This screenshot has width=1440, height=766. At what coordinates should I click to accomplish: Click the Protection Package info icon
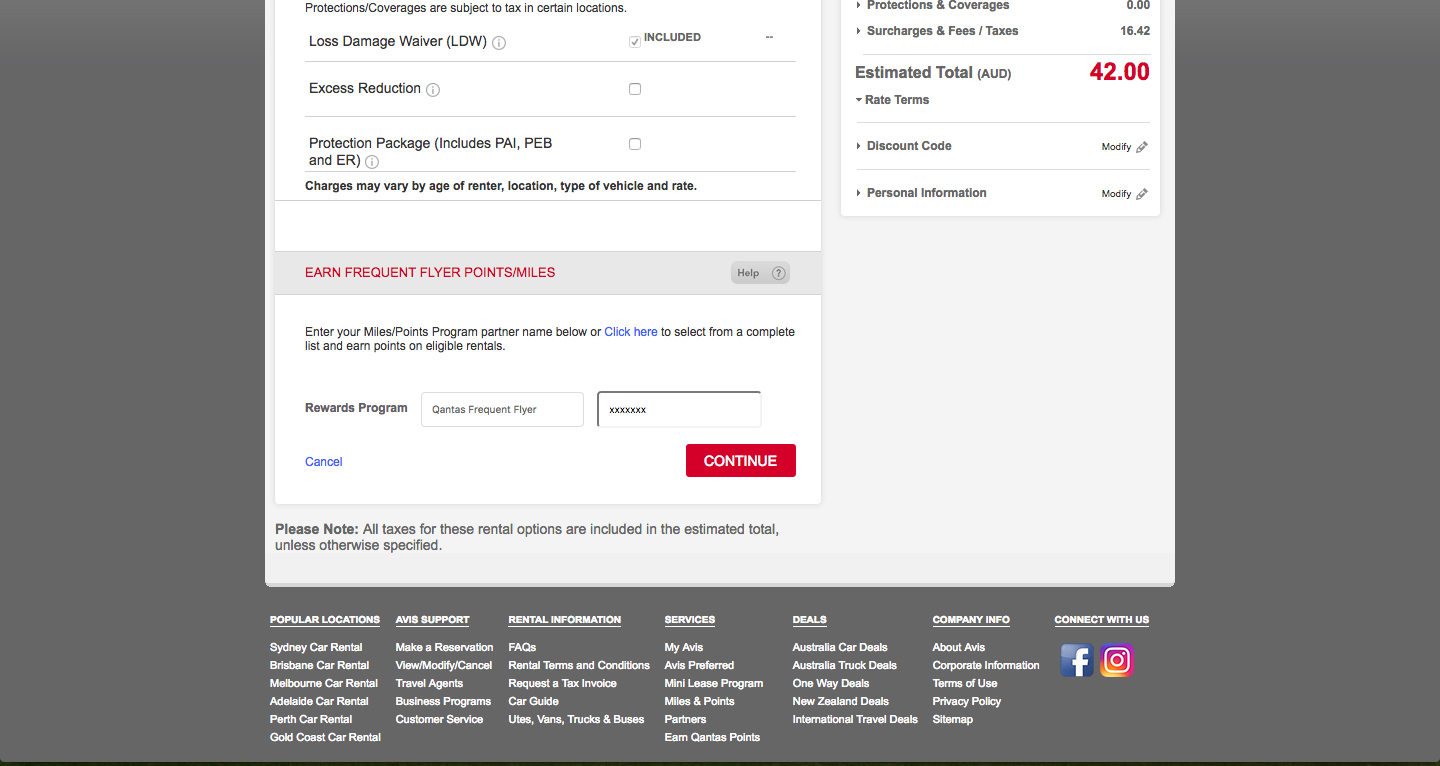372,162
